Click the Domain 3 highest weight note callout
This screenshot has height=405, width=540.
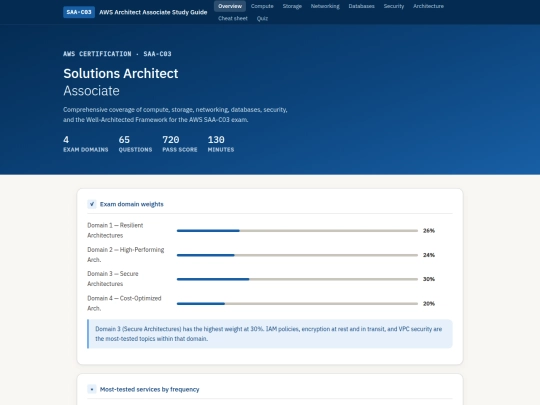[270, 334]
